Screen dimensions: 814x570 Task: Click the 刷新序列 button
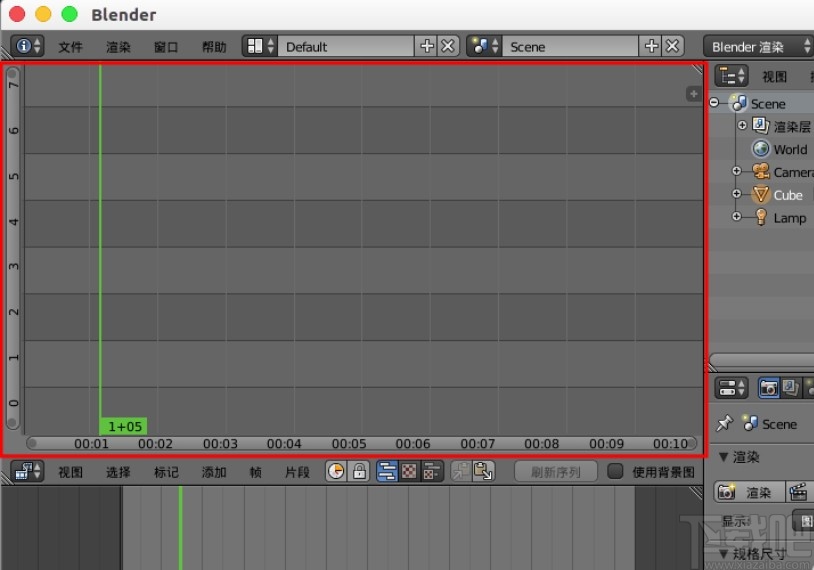(555, 471)
